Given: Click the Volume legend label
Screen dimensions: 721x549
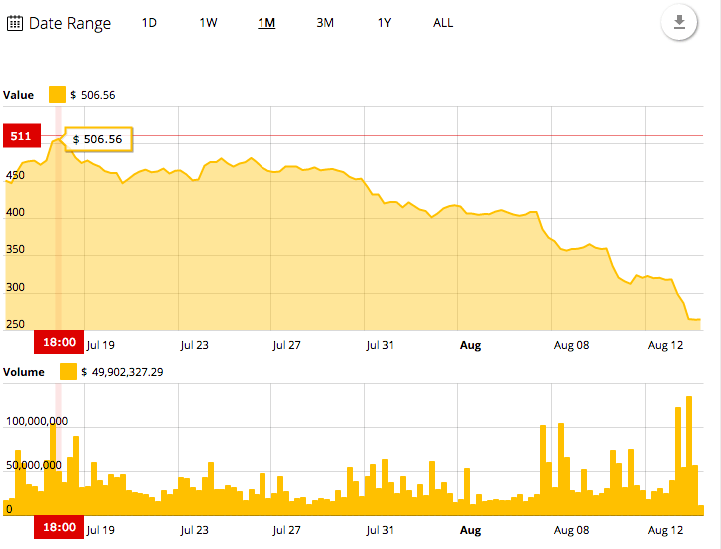Looking at the screenshot, I should click(24, 372).
